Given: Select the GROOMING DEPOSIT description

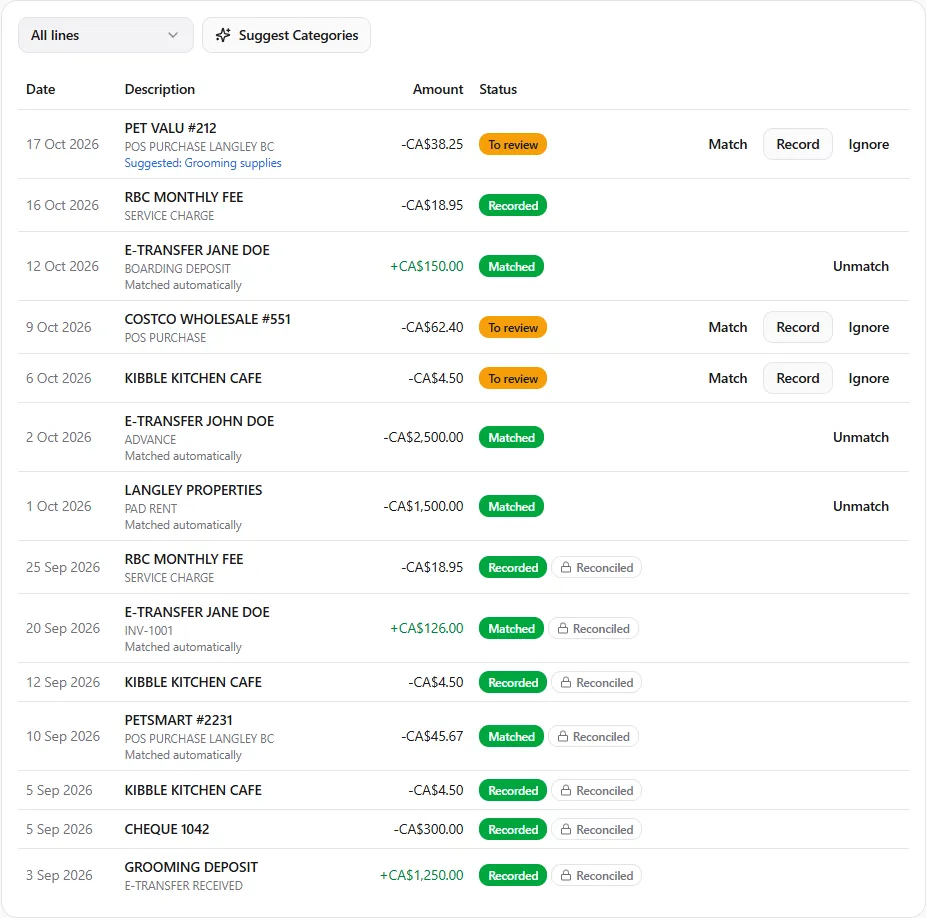Looking at the screenshot, I should (x=191, y=867).
